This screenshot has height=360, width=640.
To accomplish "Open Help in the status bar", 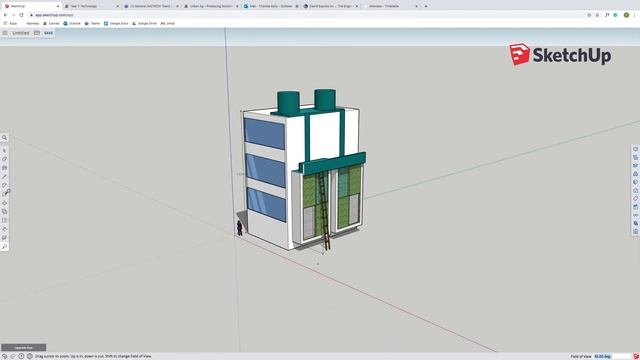I will coord(21,356).
